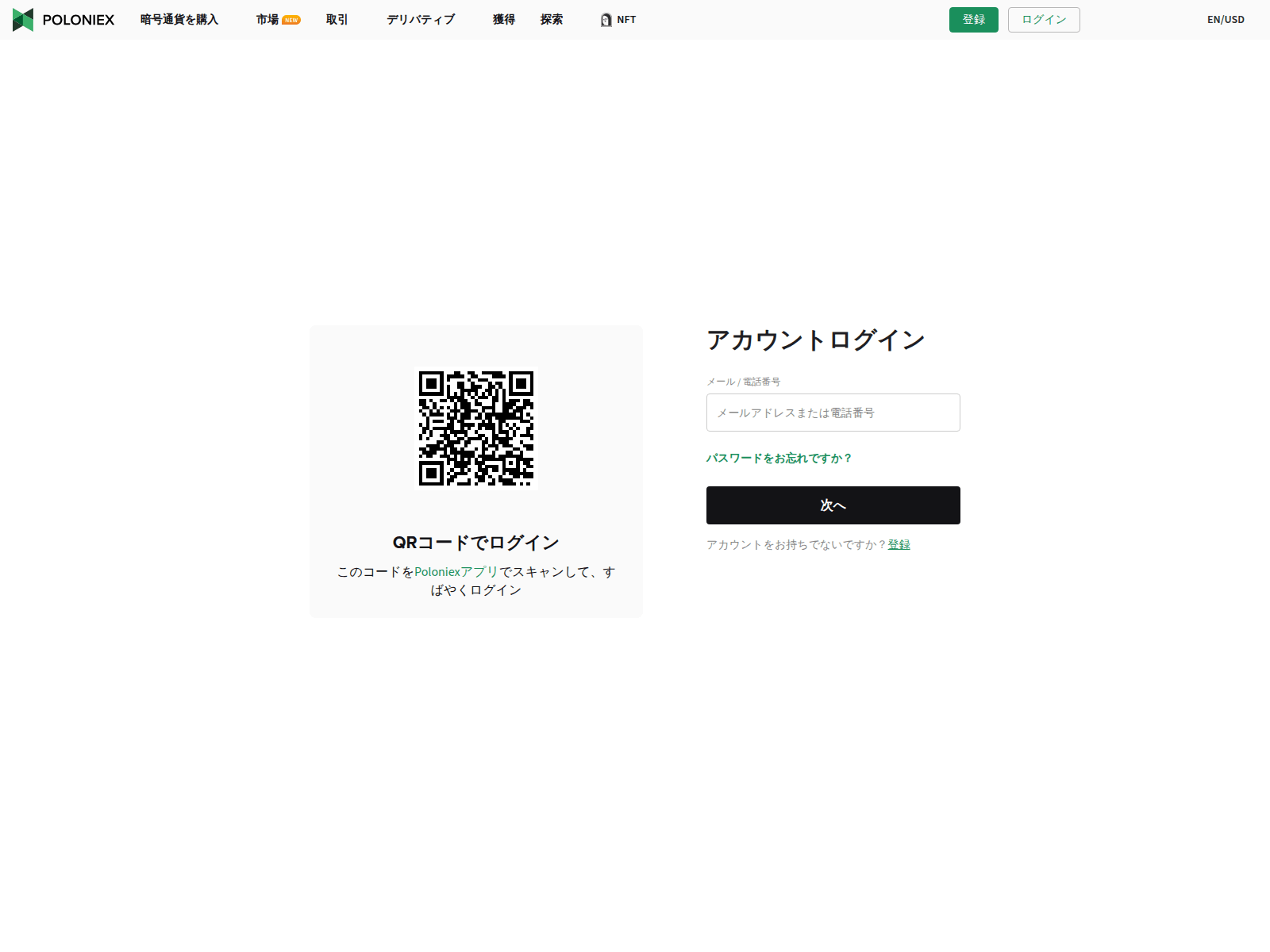Image resolution: width=1270 pixels, height=952 pixels.
Task: Click the ログイン button in header
Action: tap(1044, 20)
